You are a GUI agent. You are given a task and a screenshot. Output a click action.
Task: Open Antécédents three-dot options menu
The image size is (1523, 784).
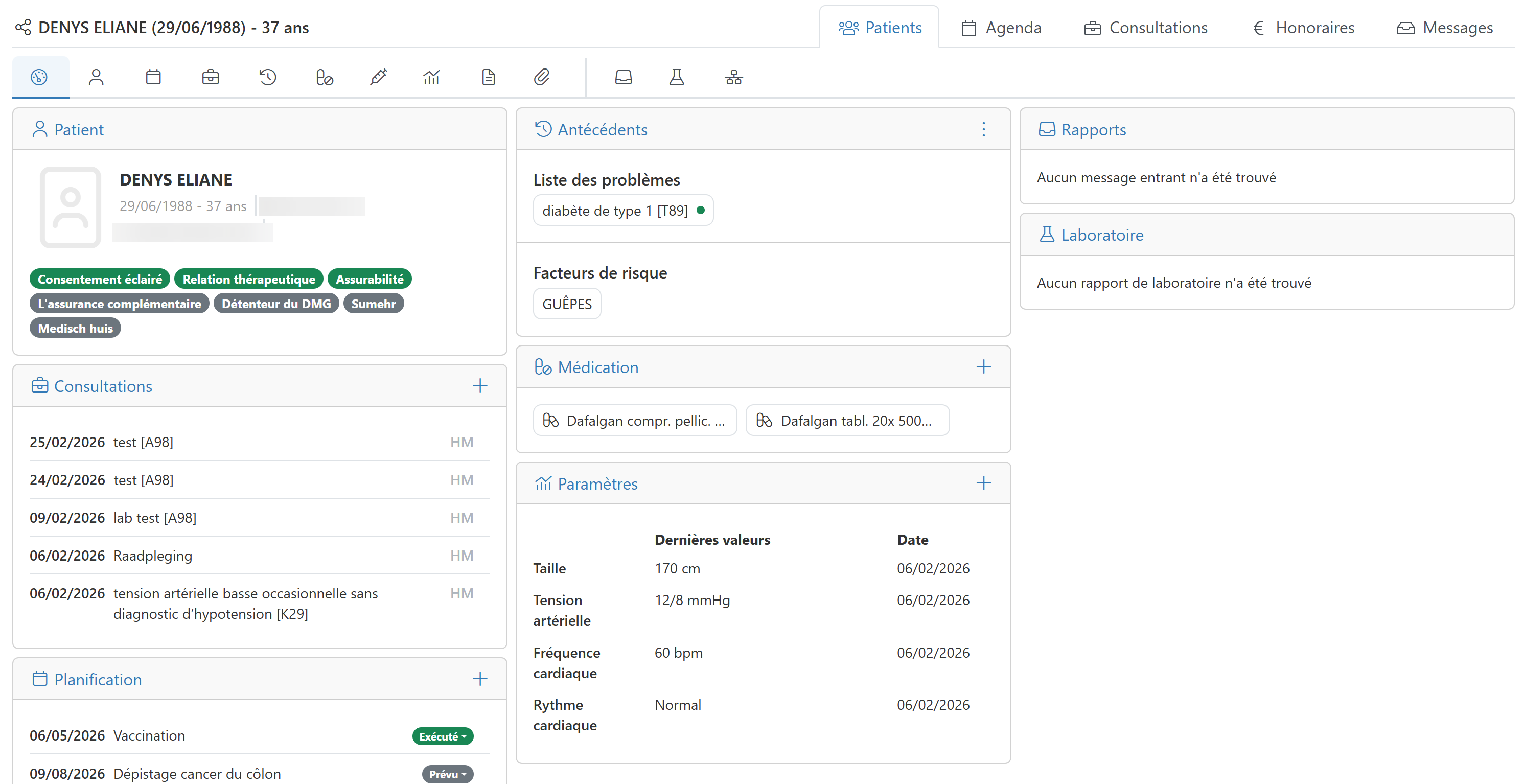point(983,129)
